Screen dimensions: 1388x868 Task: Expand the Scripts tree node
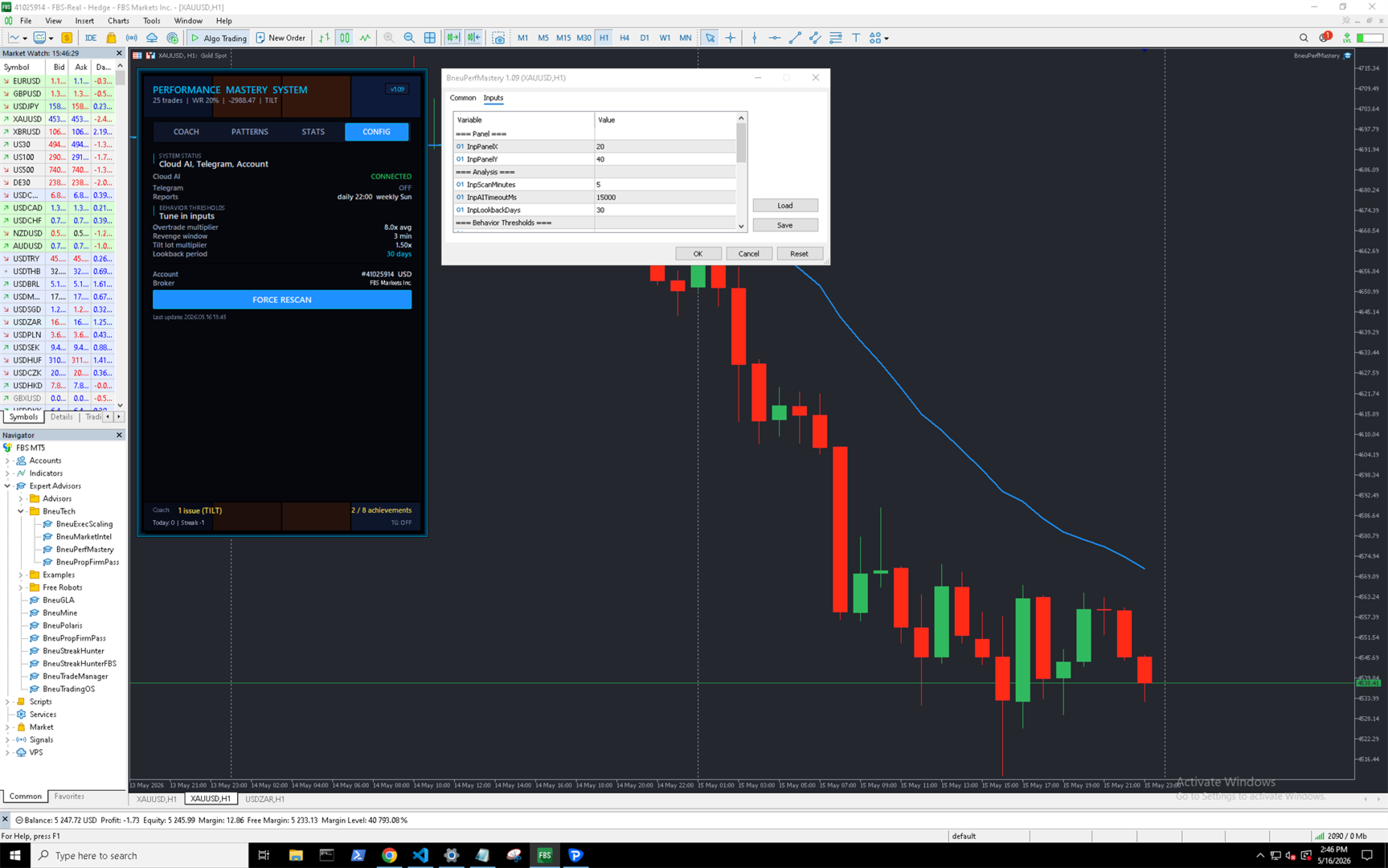click(8, 702)
